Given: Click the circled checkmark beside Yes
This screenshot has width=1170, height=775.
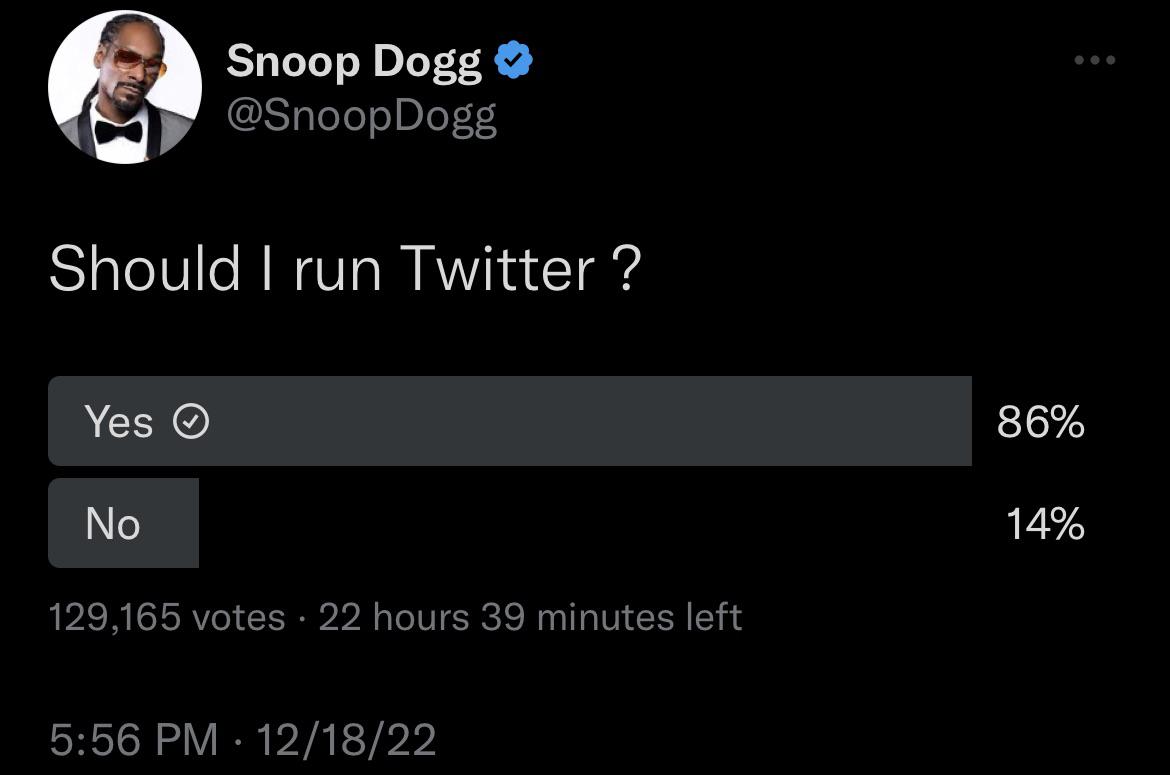Looking at the screenshot, I should pos(191,421).
